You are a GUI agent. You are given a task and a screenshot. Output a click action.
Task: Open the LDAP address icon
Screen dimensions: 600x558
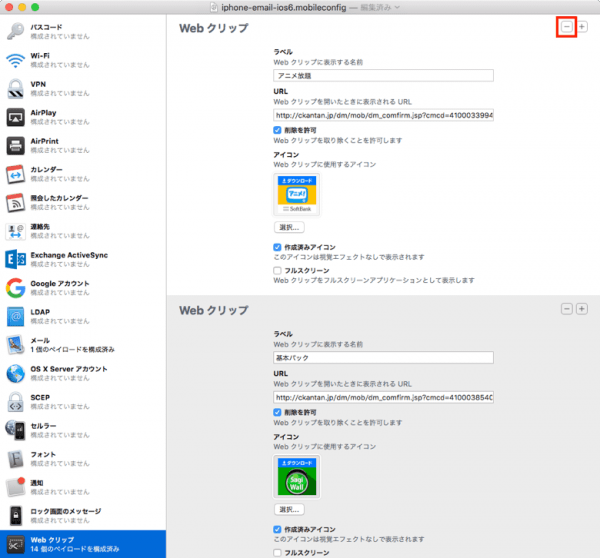point(15,317)
